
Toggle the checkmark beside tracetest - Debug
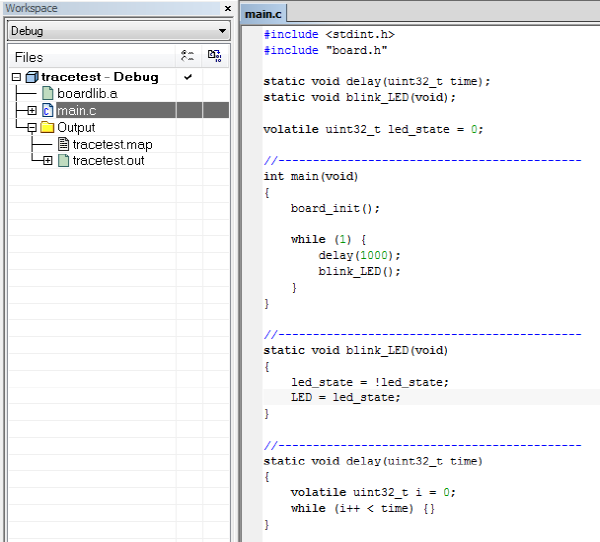click(x=188, y=77)
